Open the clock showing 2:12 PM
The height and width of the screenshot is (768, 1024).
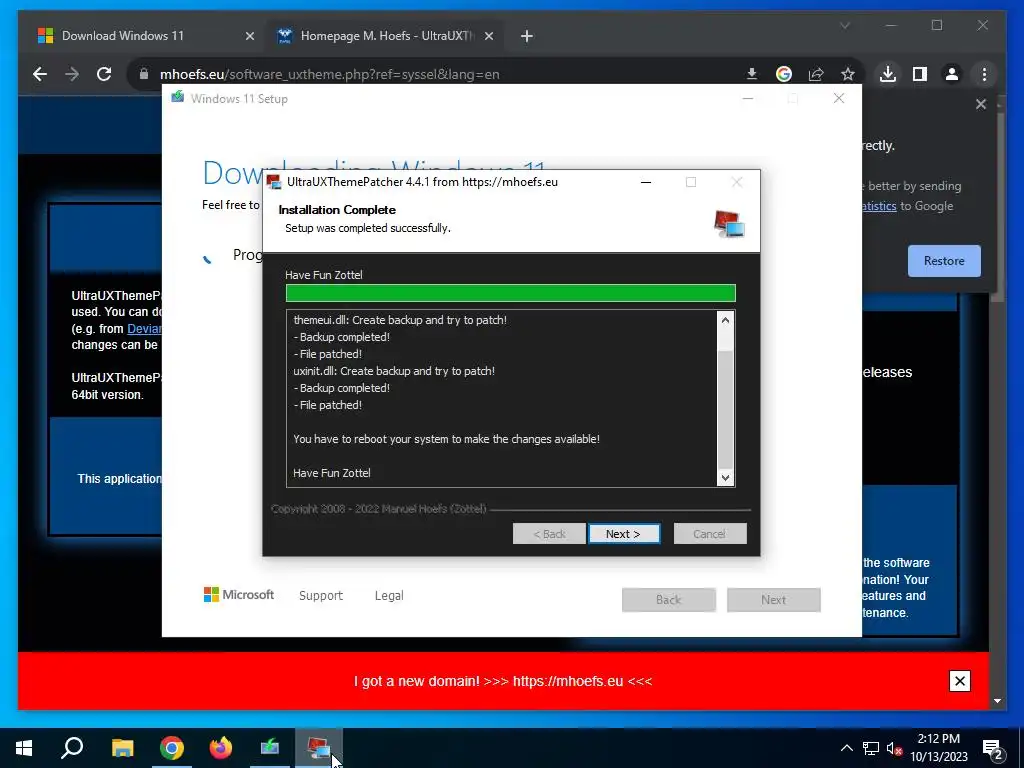939,748
